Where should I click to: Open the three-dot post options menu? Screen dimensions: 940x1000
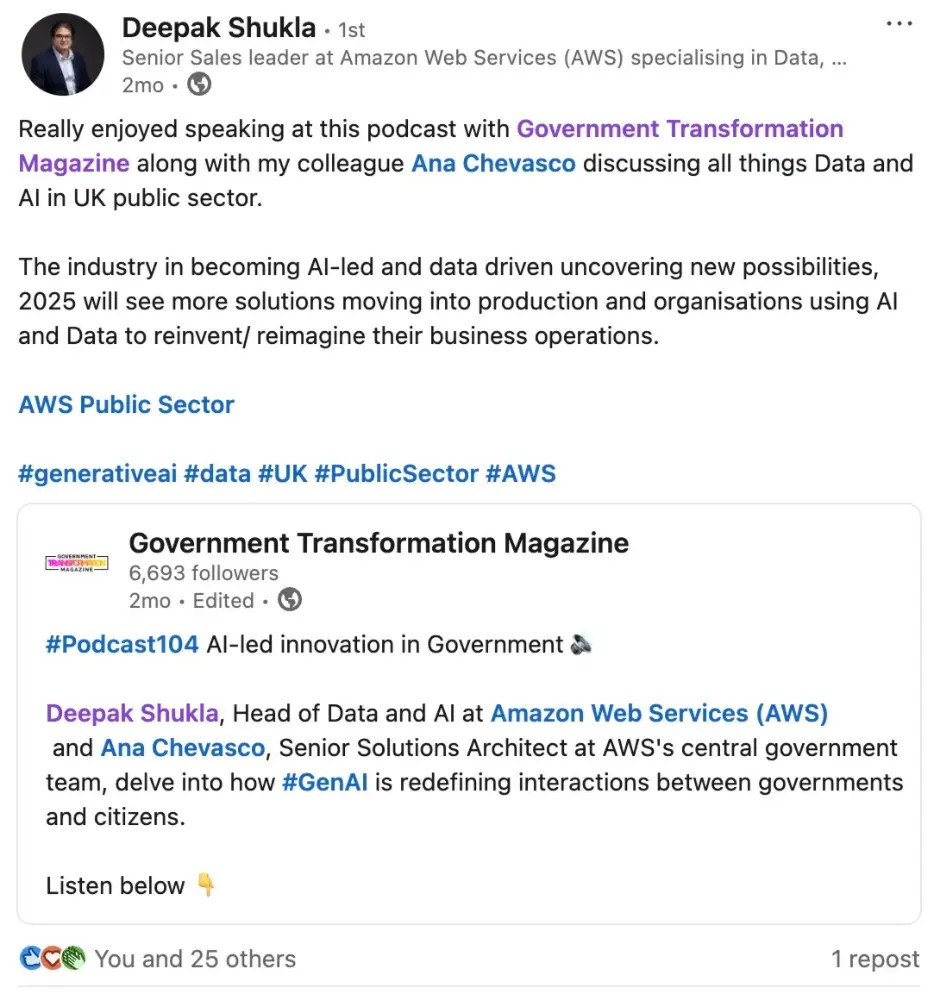pos(899,24)
